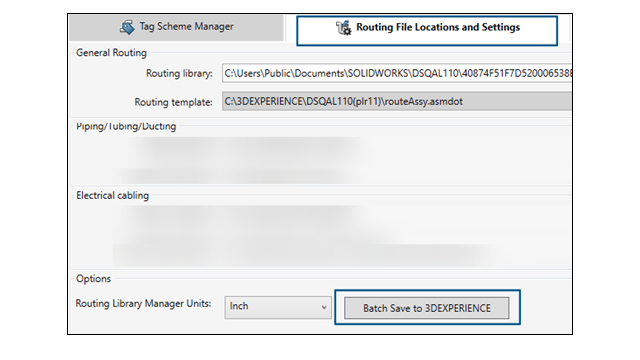Click Batch Save to 3DEXPERIENCE button

tap(427, 308)
